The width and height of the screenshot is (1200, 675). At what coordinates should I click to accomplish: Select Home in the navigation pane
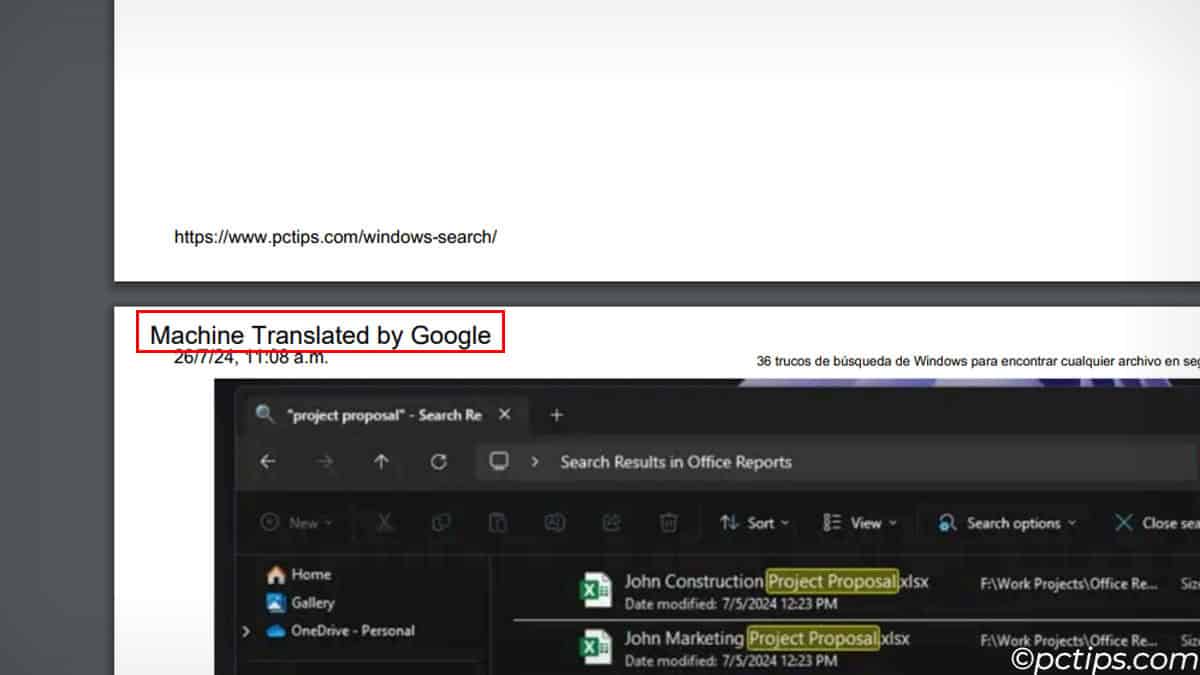pos(310,575)
